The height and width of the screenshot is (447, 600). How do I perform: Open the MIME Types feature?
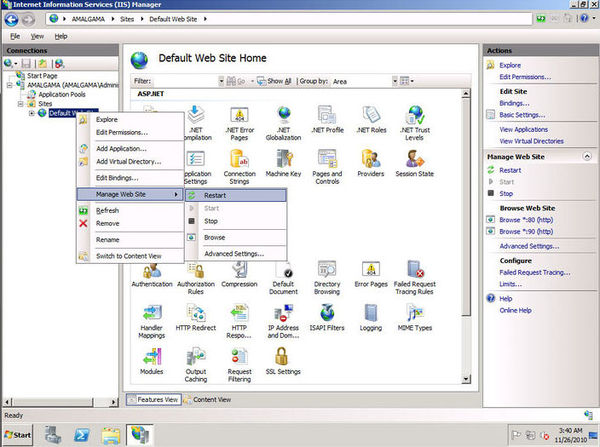pos(415,318)
